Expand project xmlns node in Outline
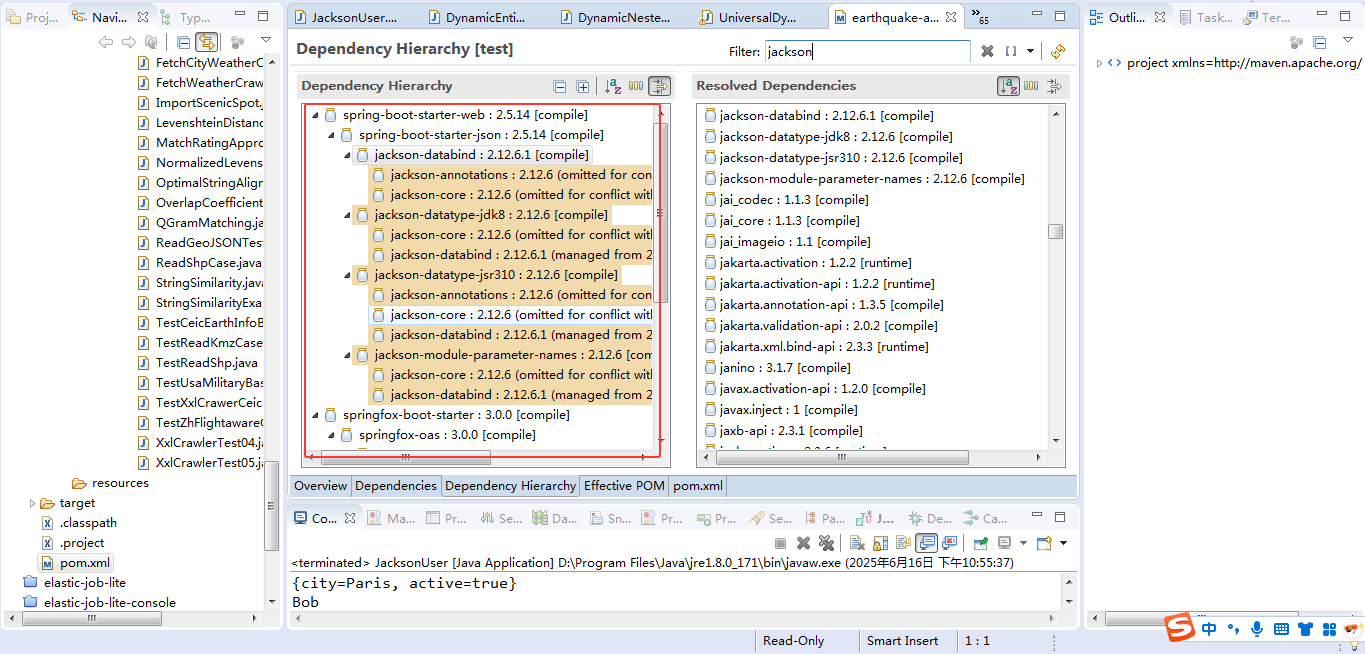 tap(1099, 63)
